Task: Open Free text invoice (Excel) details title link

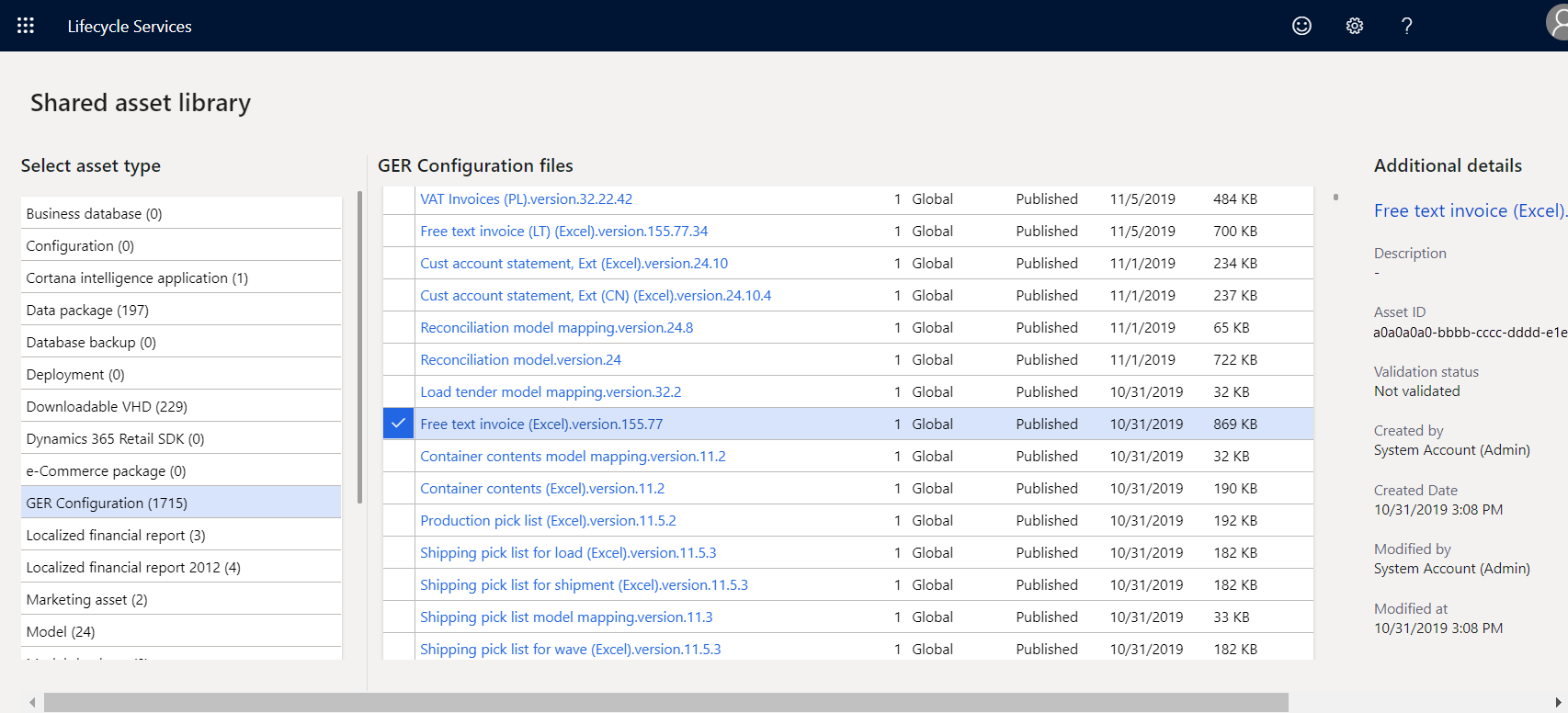Action: pos(1470,210)
